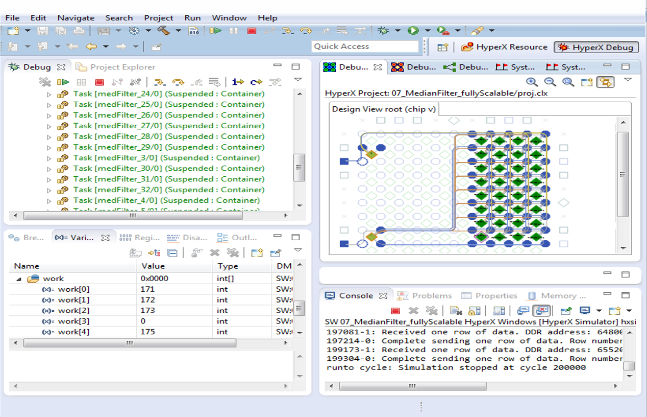The height and width of the screenshot is (417, 647).
Task: Select work[3] variable row
Action: [151, 321]
